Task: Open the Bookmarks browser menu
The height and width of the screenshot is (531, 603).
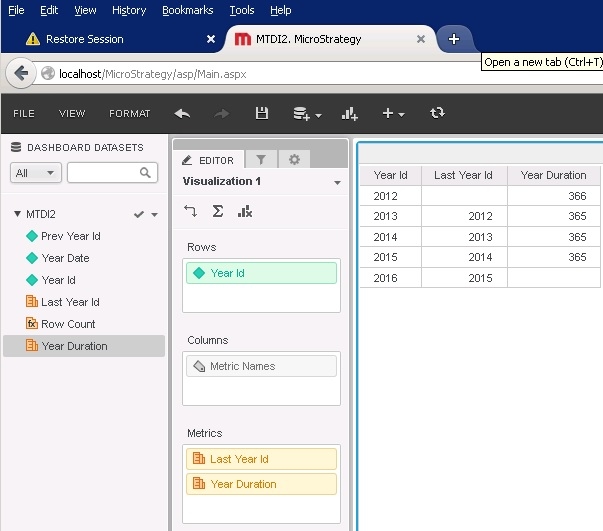Action: (187, 10)
